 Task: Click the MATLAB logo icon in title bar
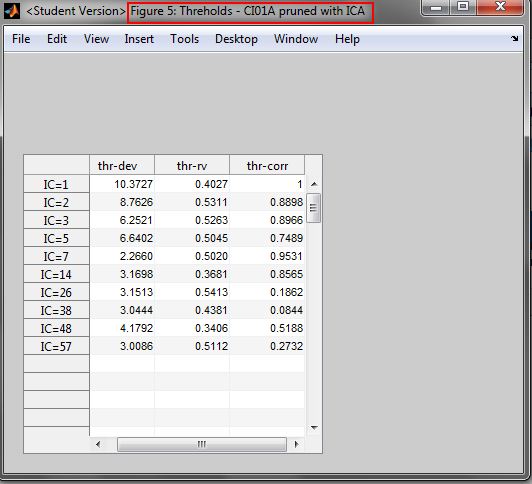coord(12,11)
